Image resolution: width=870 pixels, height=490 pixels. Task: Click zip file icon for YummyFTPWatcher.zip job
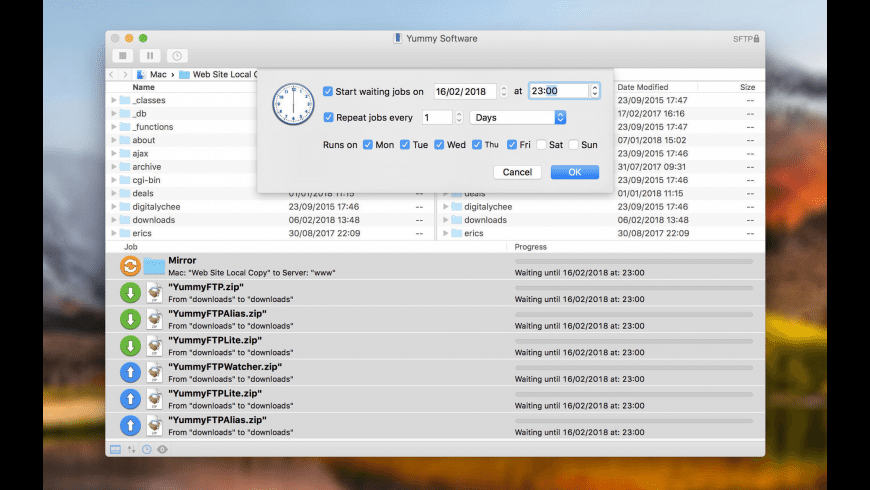154,372
